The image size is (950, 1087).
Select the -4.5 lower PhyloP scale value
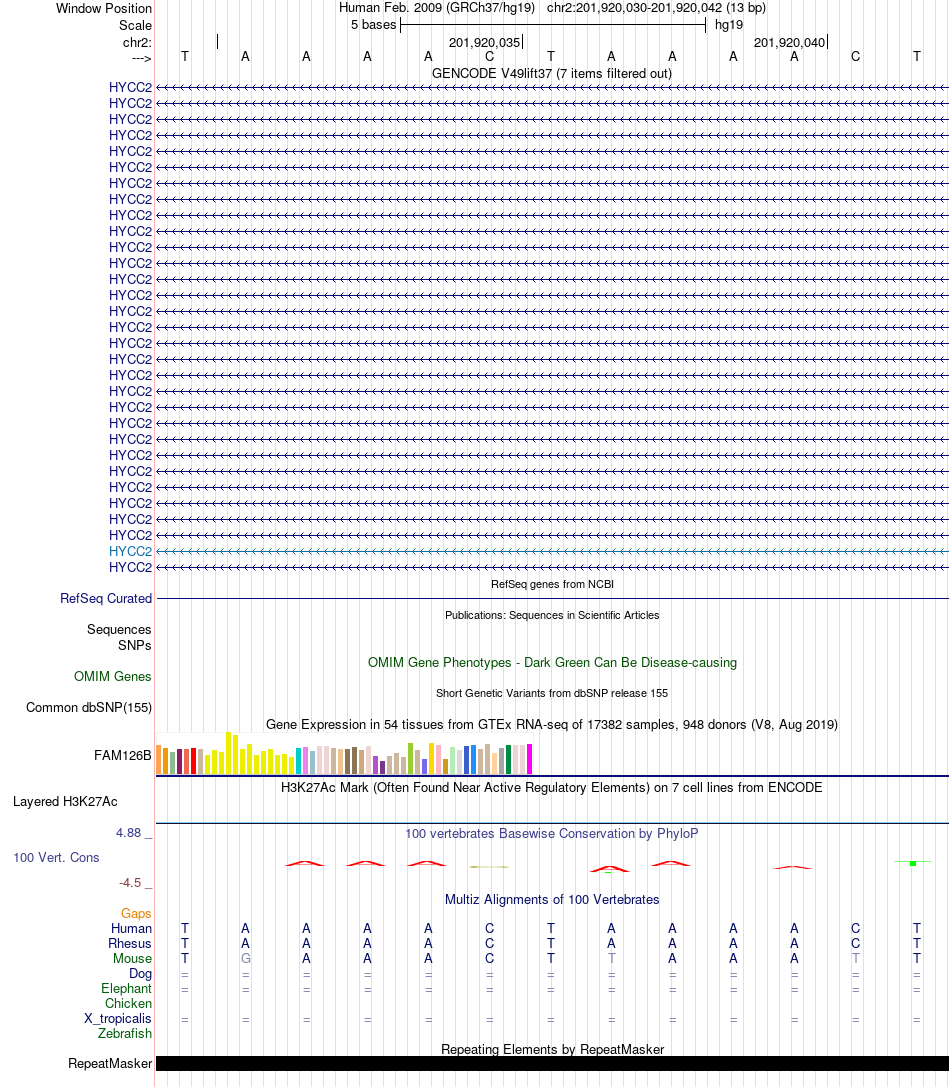pos(130,882)
